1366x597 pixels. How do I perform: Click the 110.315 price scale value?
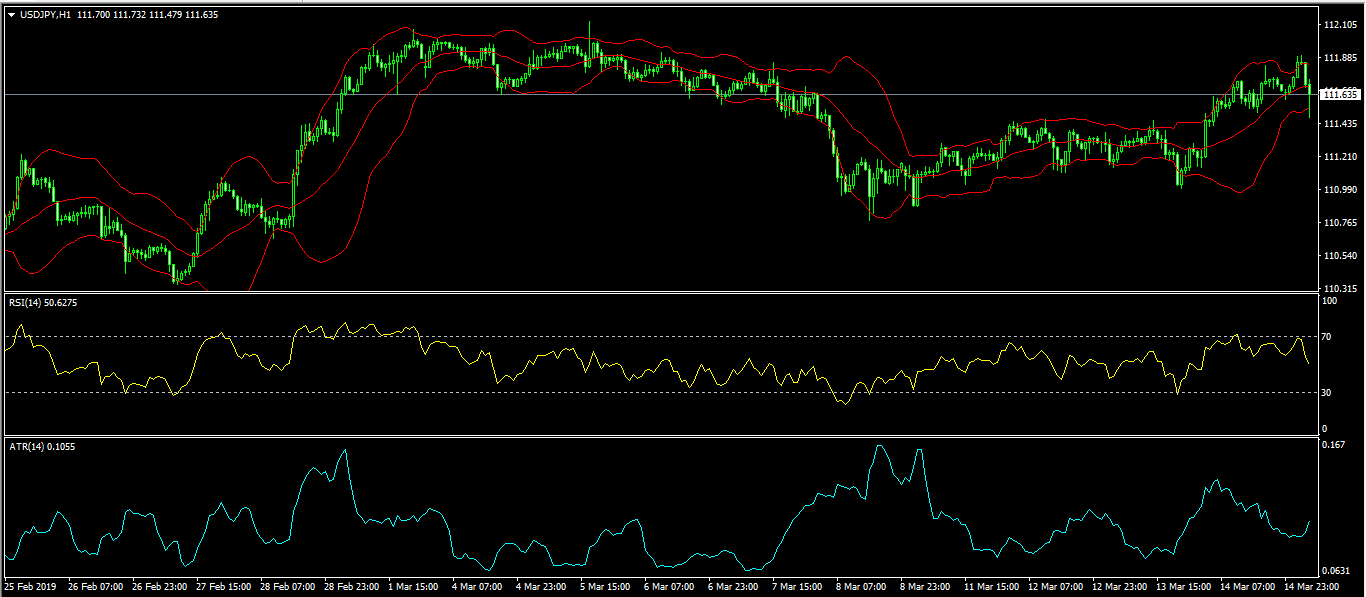[1339, 287]
